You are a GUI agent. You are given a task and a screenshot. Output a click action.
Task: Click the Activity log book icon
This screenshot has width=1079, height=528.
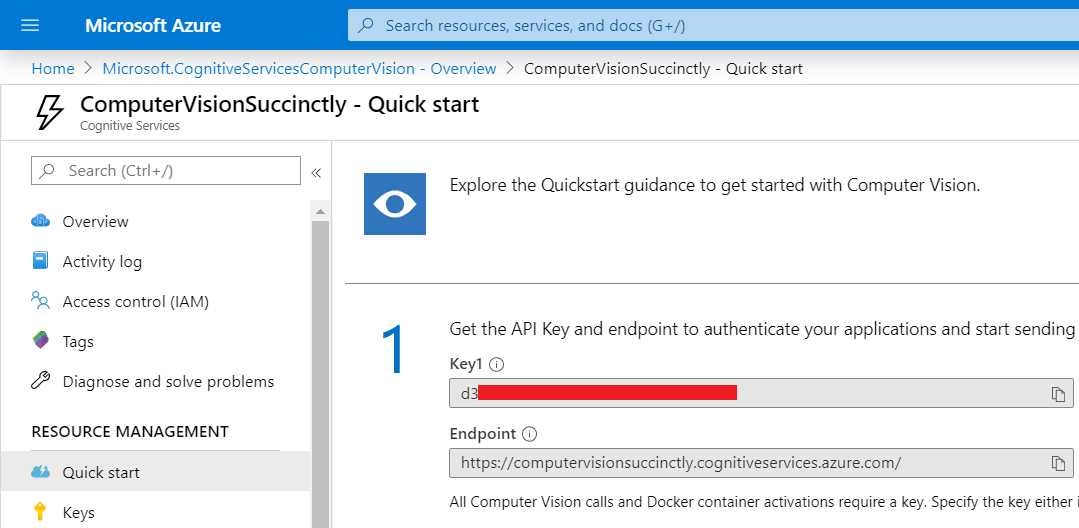(41, 261)
